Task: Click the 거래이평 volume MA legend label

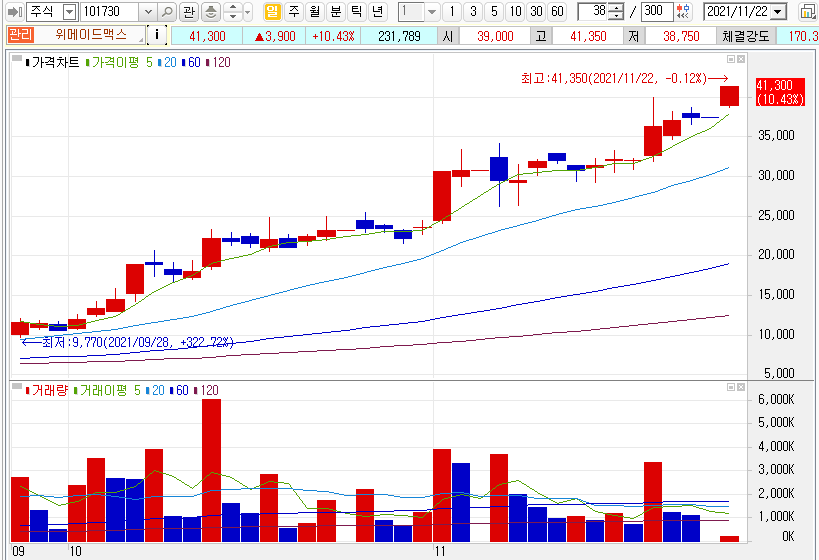Action: pos(103,390)
